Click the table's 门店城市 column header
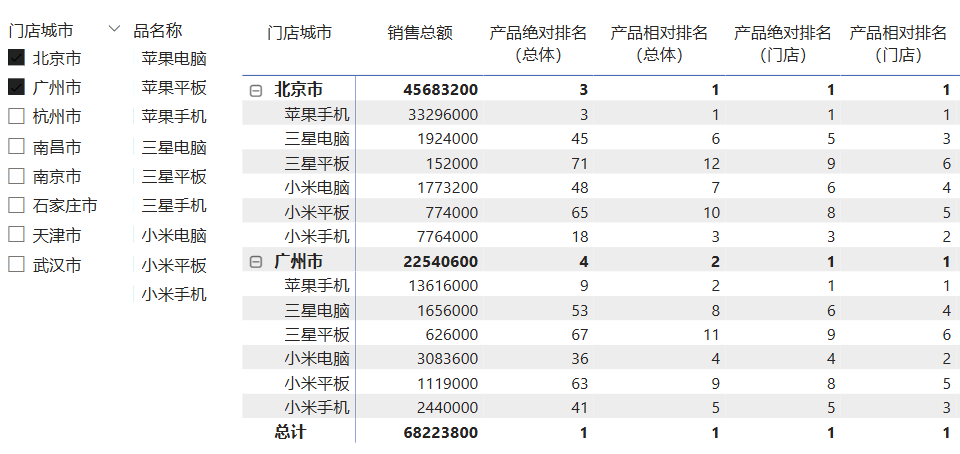960x454 pixels. (299, 32)
